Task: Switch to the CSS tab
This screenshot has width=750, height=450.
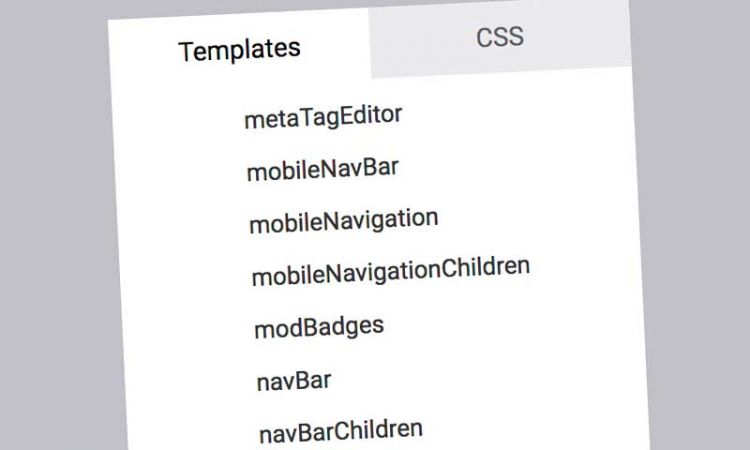Action: click(500, 38)
